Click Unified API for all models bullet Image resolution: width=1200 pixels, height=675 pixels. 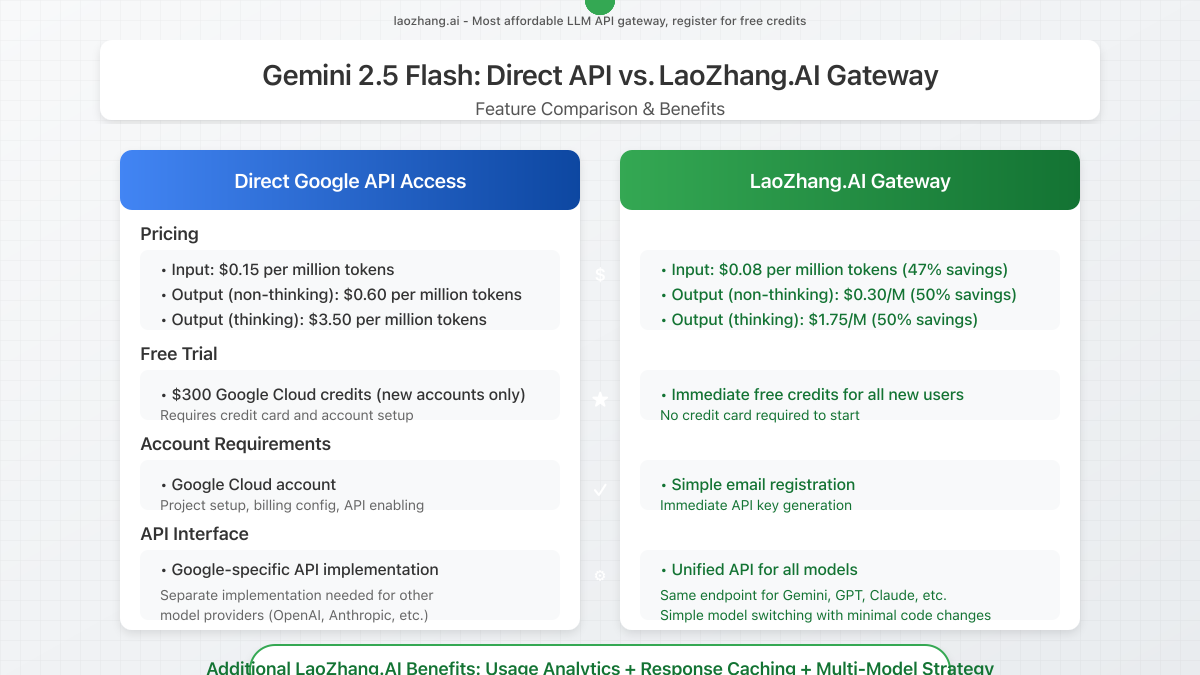pos(759,570)
